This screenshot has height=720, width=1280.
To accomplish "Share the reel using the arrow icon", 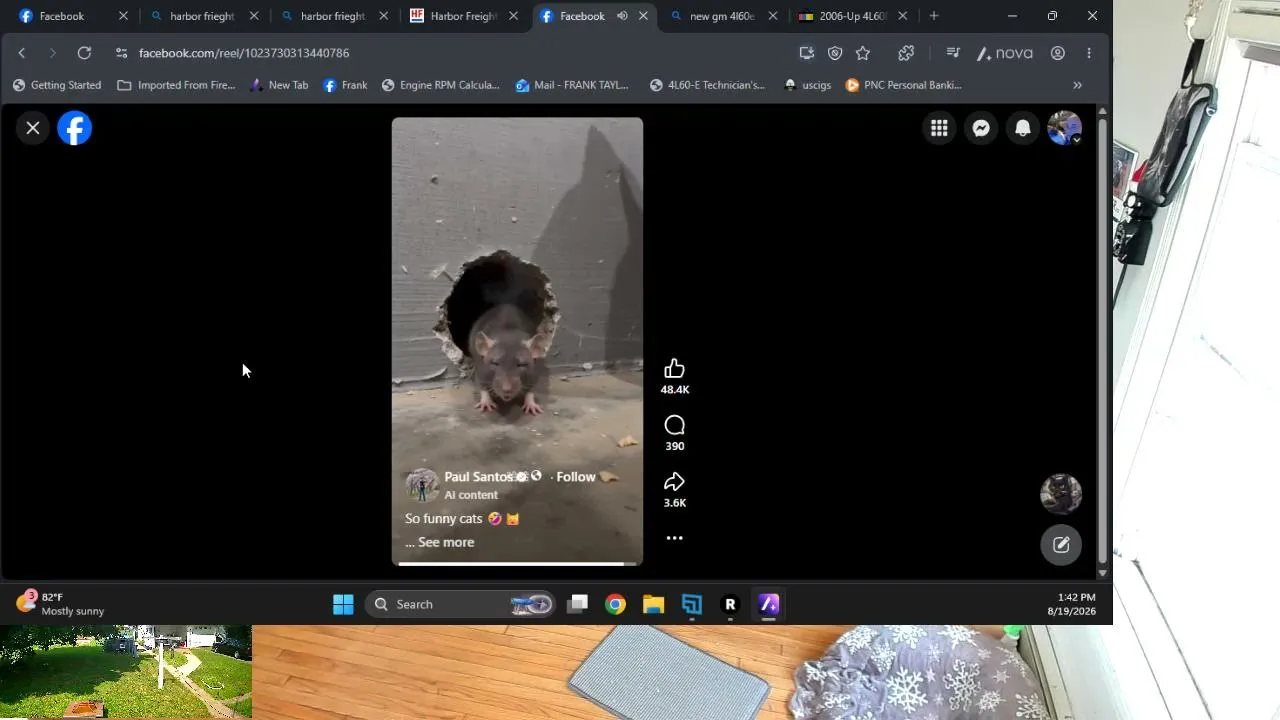I will [674, 482].
